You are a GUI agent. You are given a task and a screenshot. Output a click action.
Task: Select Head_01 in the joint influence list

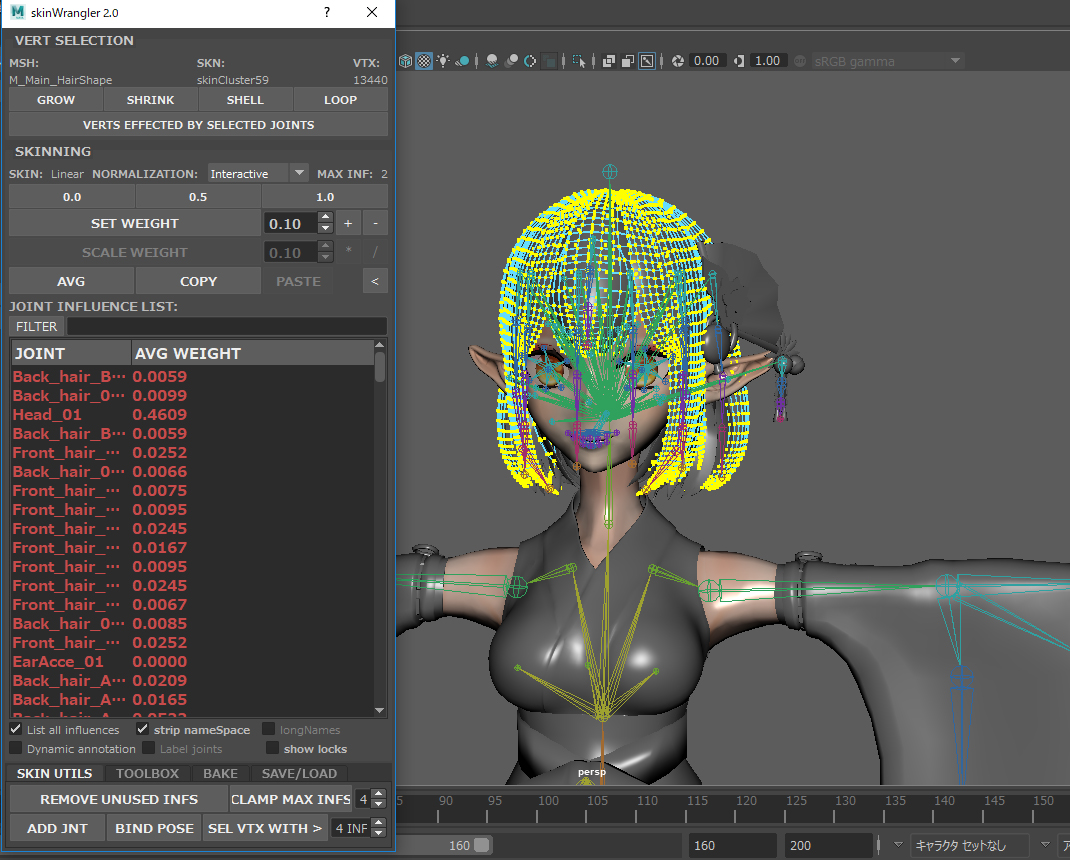click(x=47, y=414)
